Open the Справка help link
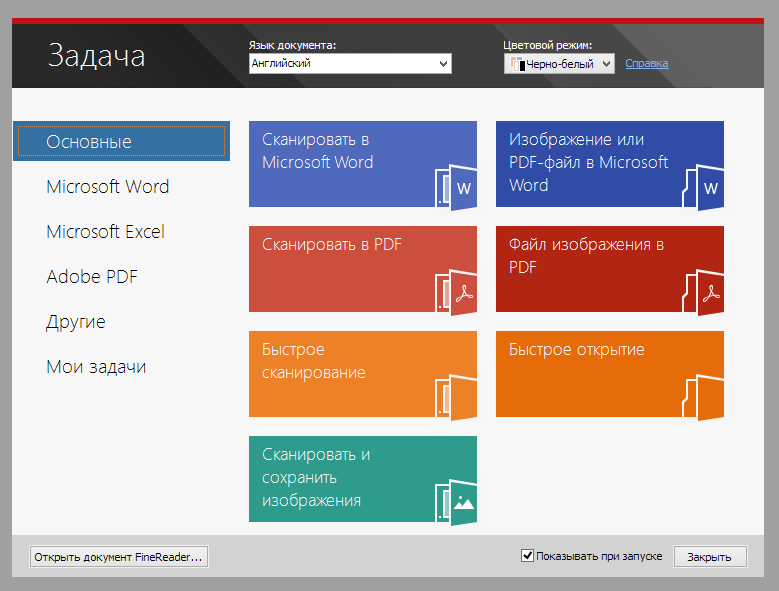 pyautogui.click(x=647, y=64)
